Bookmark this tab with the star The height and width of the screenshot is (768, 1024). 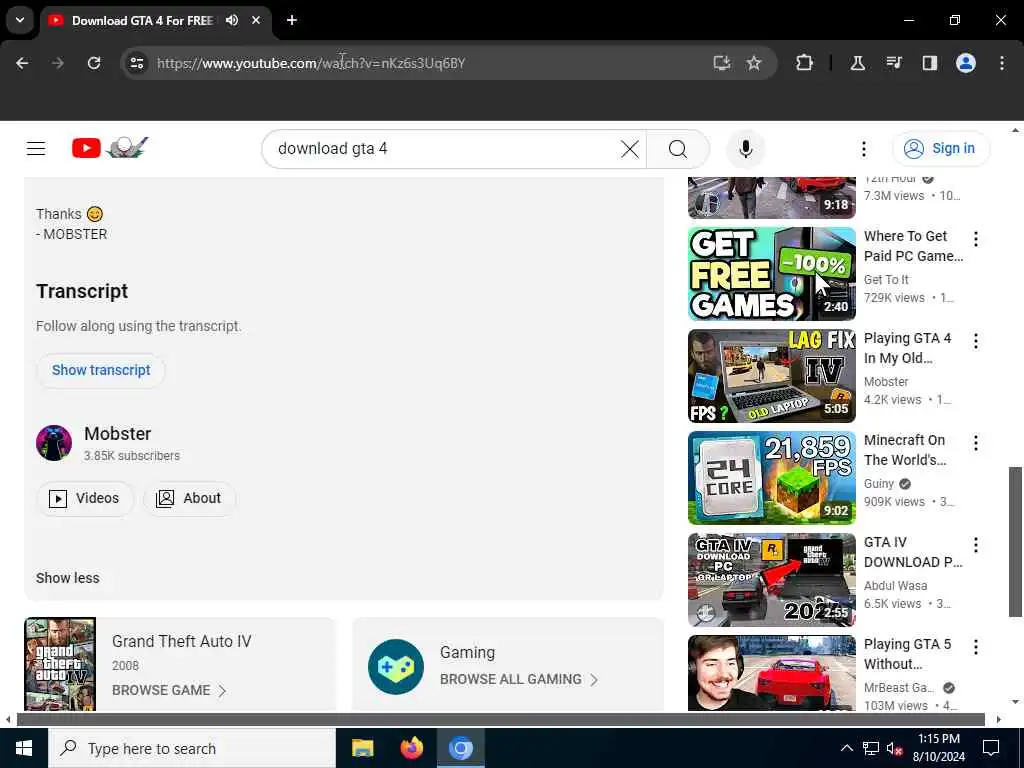click(754, 63)
